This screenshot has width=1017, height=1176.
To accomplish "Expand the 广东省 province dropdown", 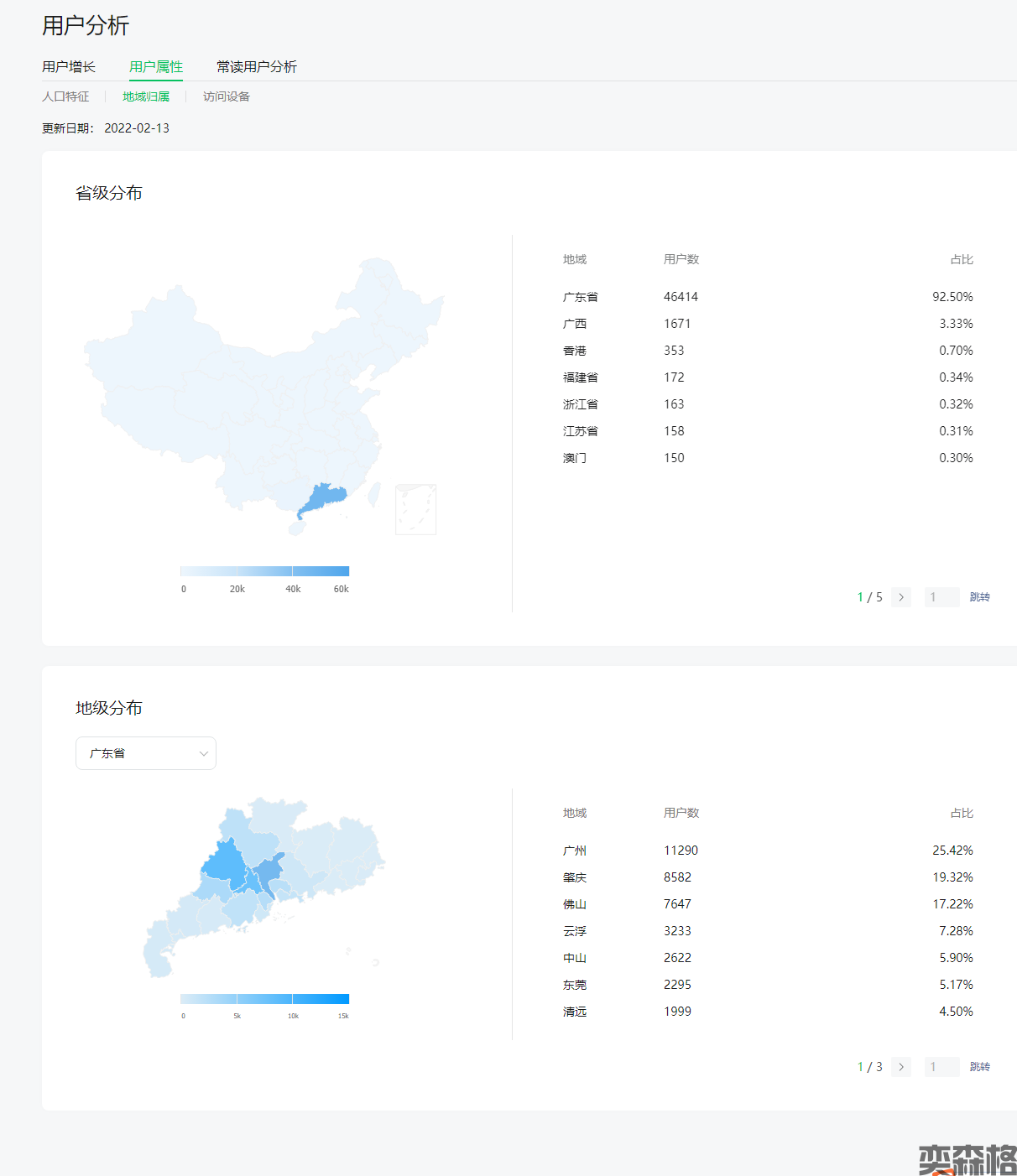I will pos(145,753).
